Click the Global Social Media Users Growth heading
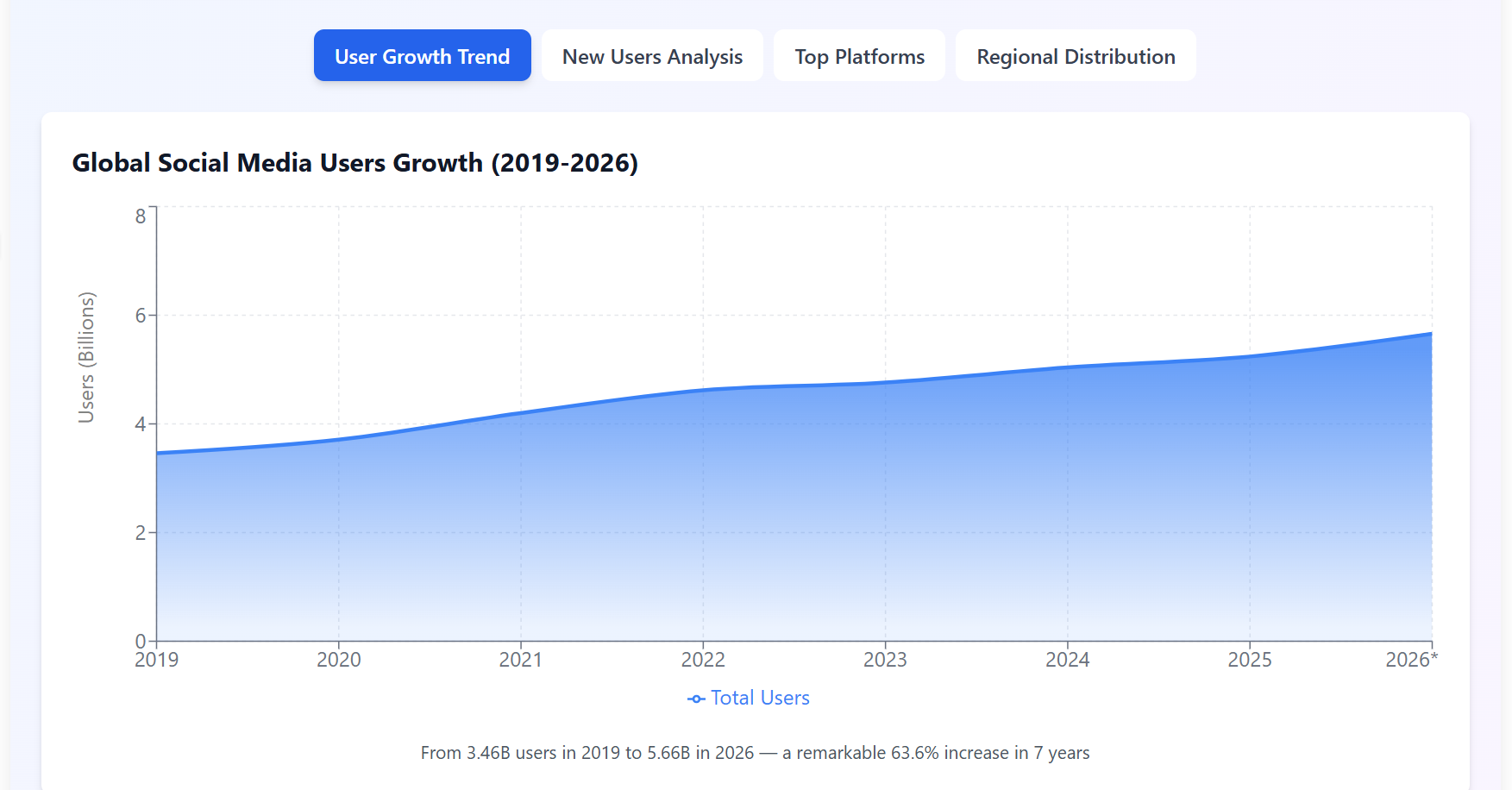The height and width of the screenshot is (790, 1512). 354,163
